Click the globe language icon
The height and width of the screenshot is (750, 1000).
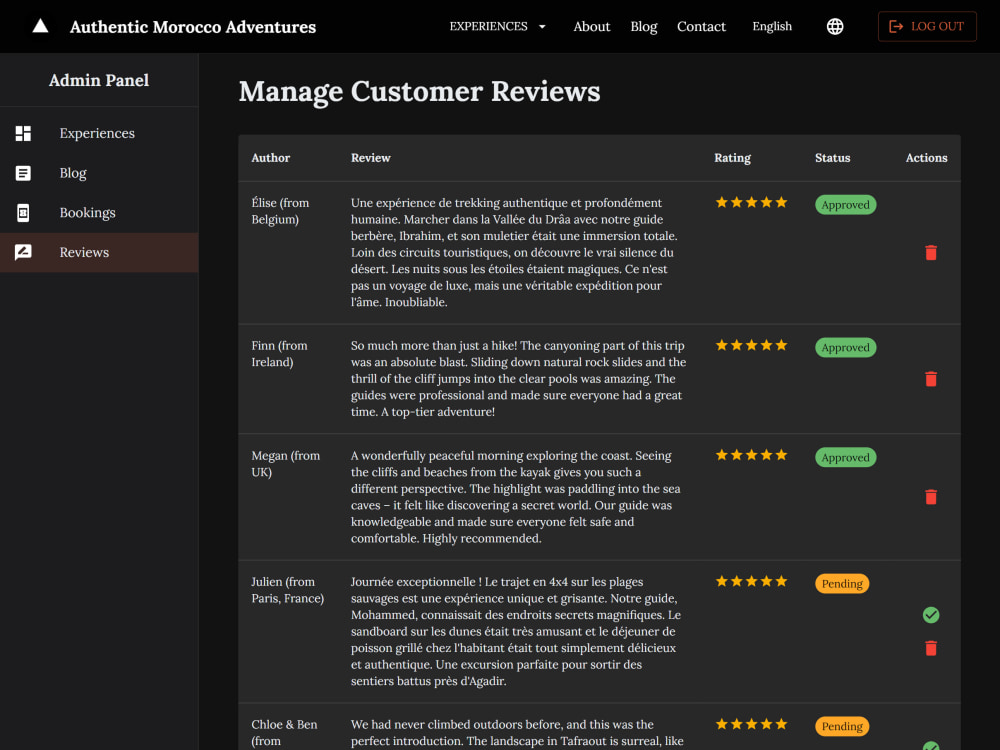point(835,26)
